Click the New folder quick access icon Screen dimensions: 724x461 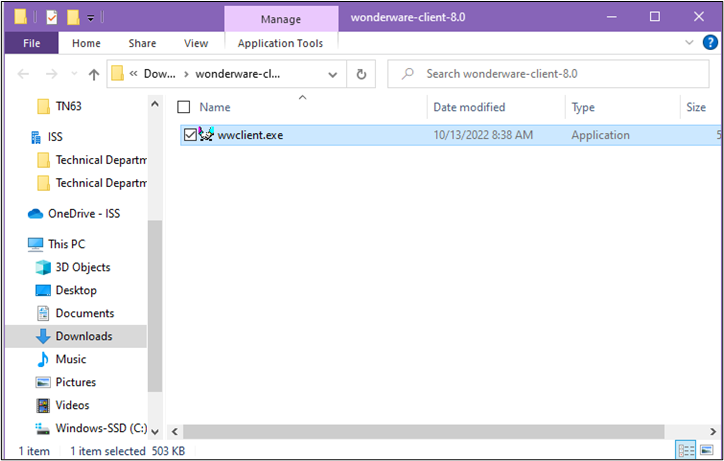(73, 18)
